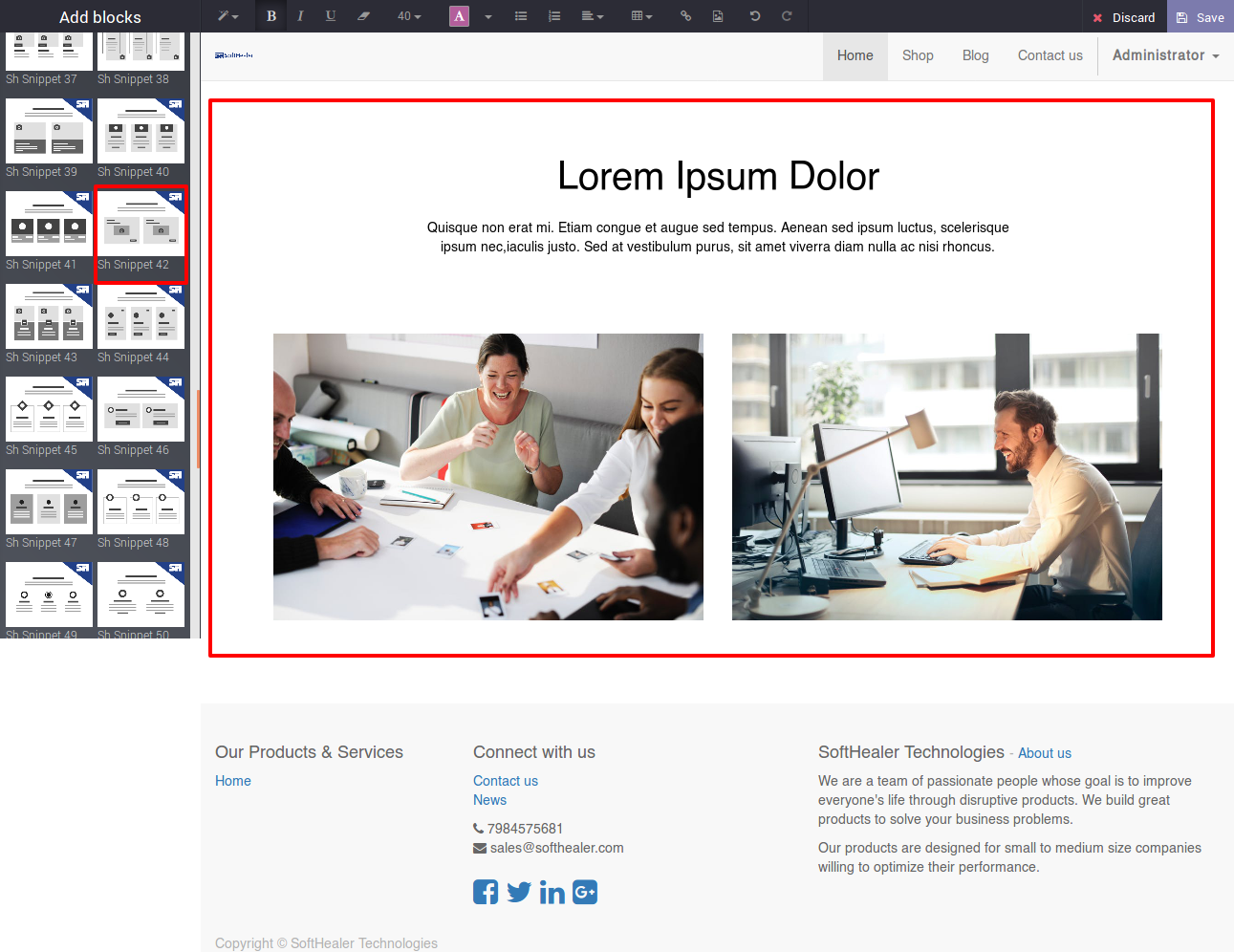Open the Contact us menu item
The height and width of the screenshot is (952, 1234).
(1050, 55)
